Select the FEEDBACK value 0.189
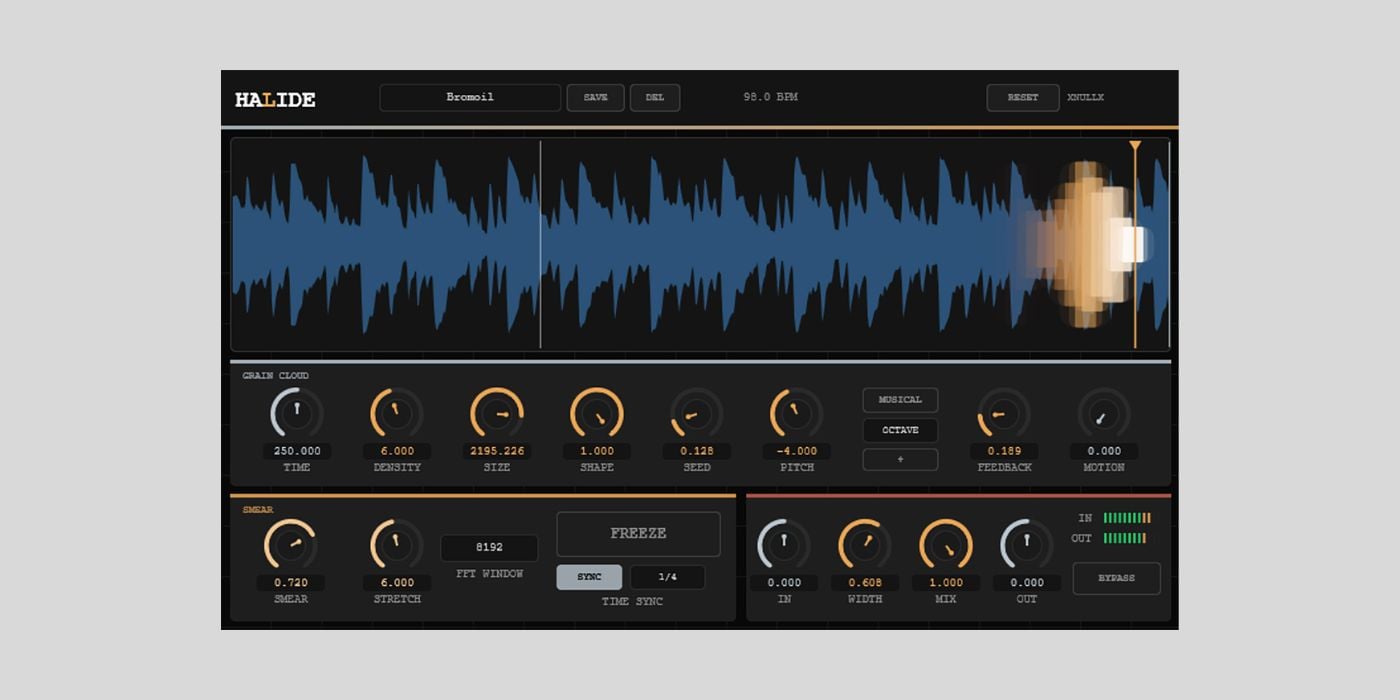The width and height of the screenshot is (1400, 700). (1004, 451)
